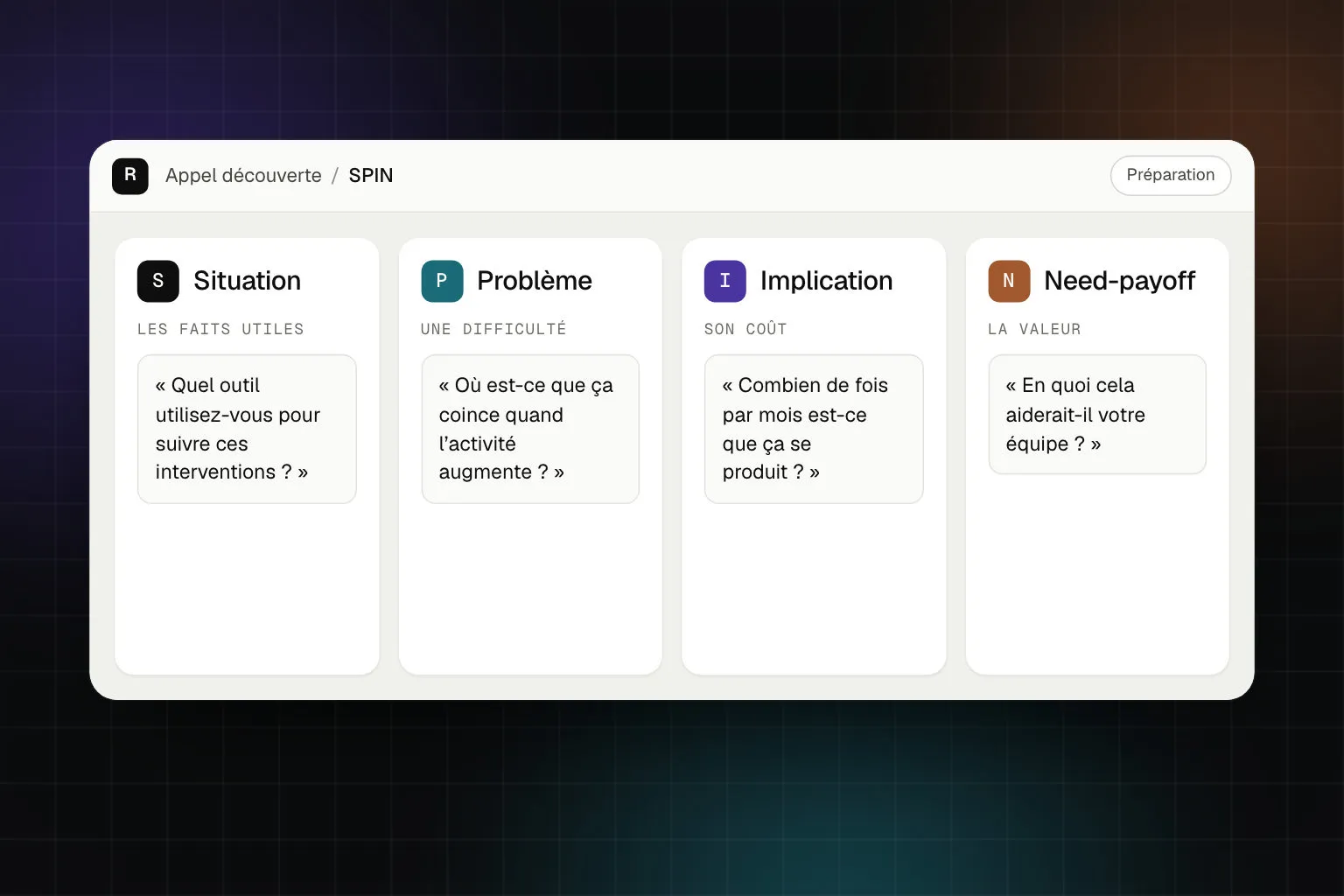Open the « En quoi cela aiderait-il » card
This screenshot has width=1344, height=896.
[1097, 414]
